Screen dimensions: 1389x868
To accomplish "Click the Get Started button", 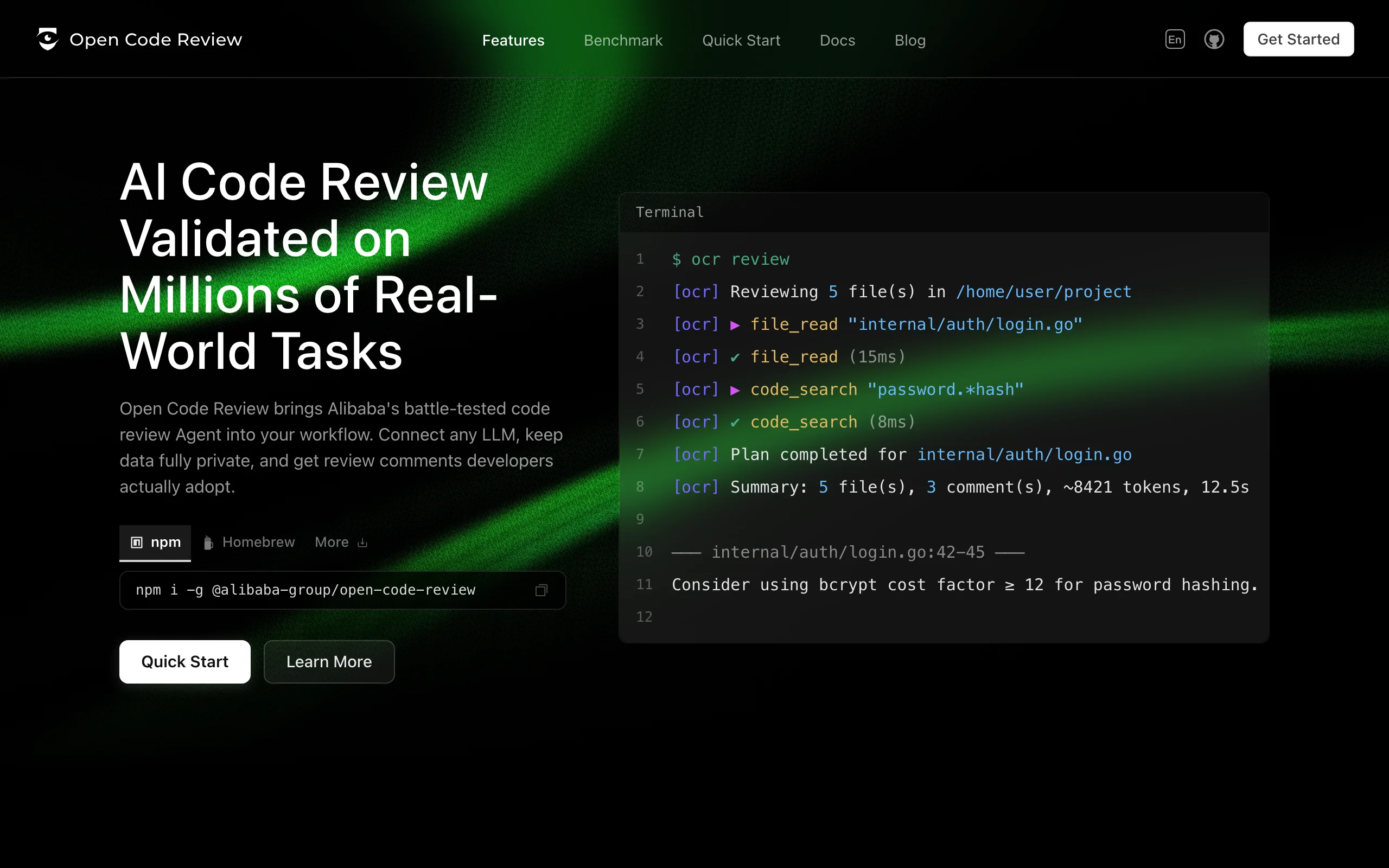I will (x=1298, y=39).
